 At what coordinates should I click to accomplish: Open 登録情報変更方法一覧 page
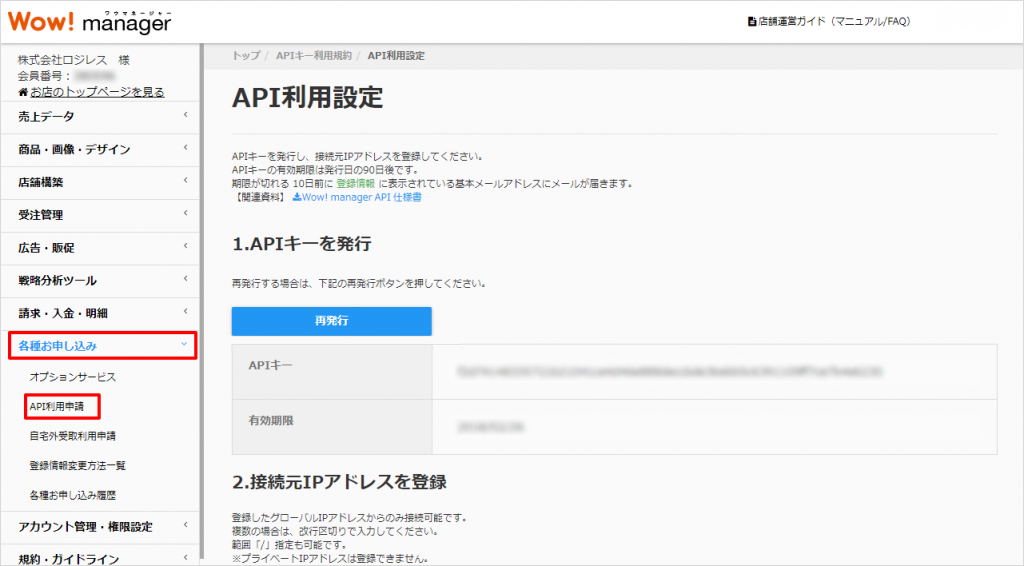click(x=78, y=465)
